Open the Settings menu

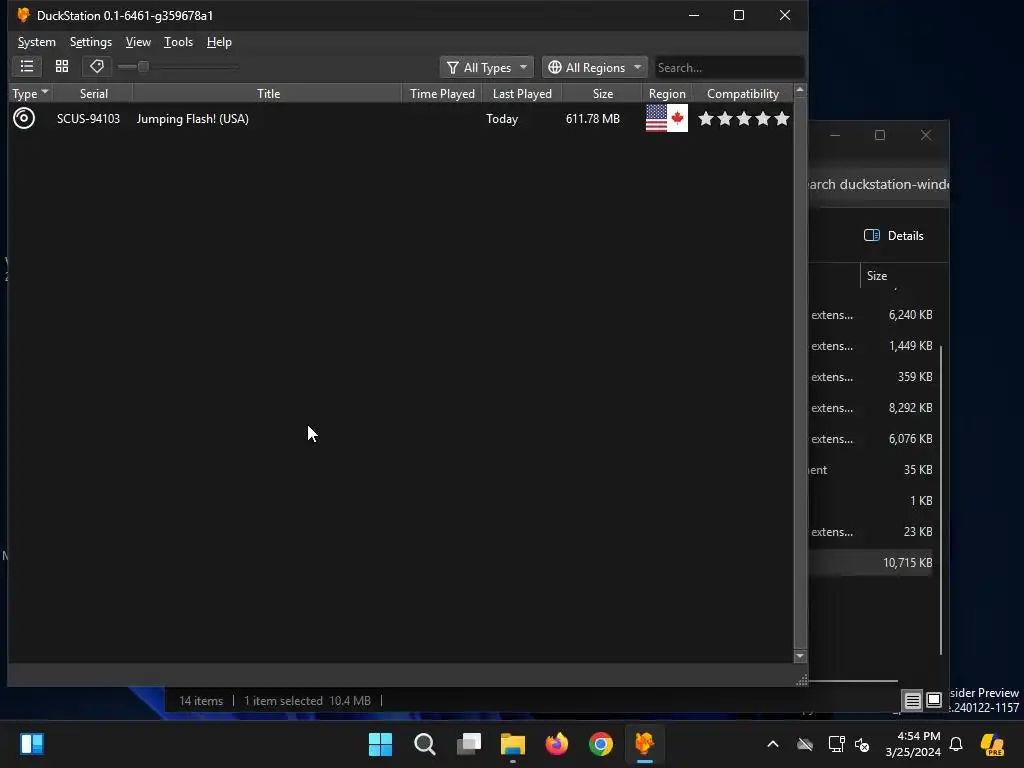coord(91,42)
